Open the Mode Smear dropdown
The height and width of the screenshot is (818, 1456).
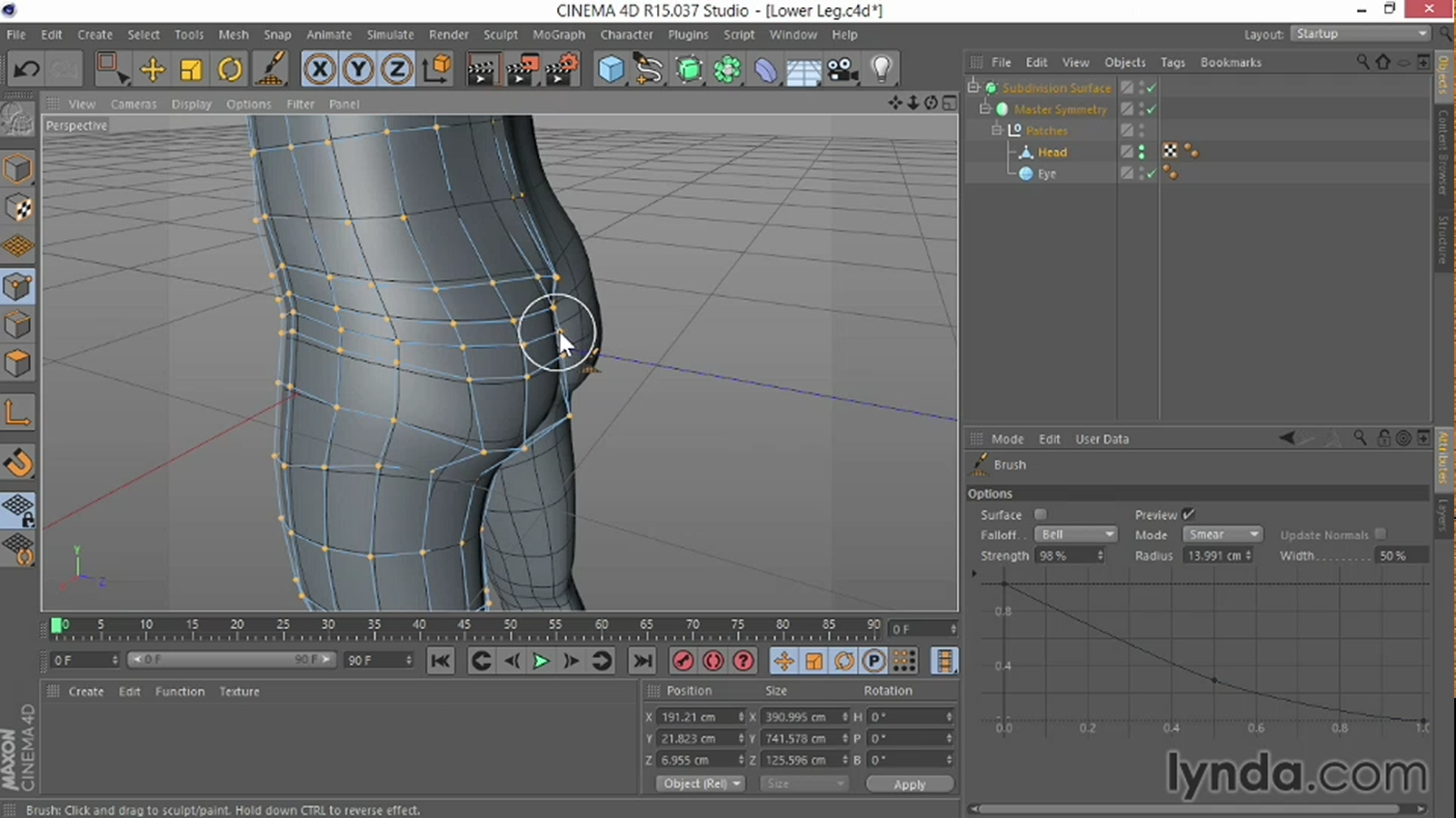(1222, 534)
